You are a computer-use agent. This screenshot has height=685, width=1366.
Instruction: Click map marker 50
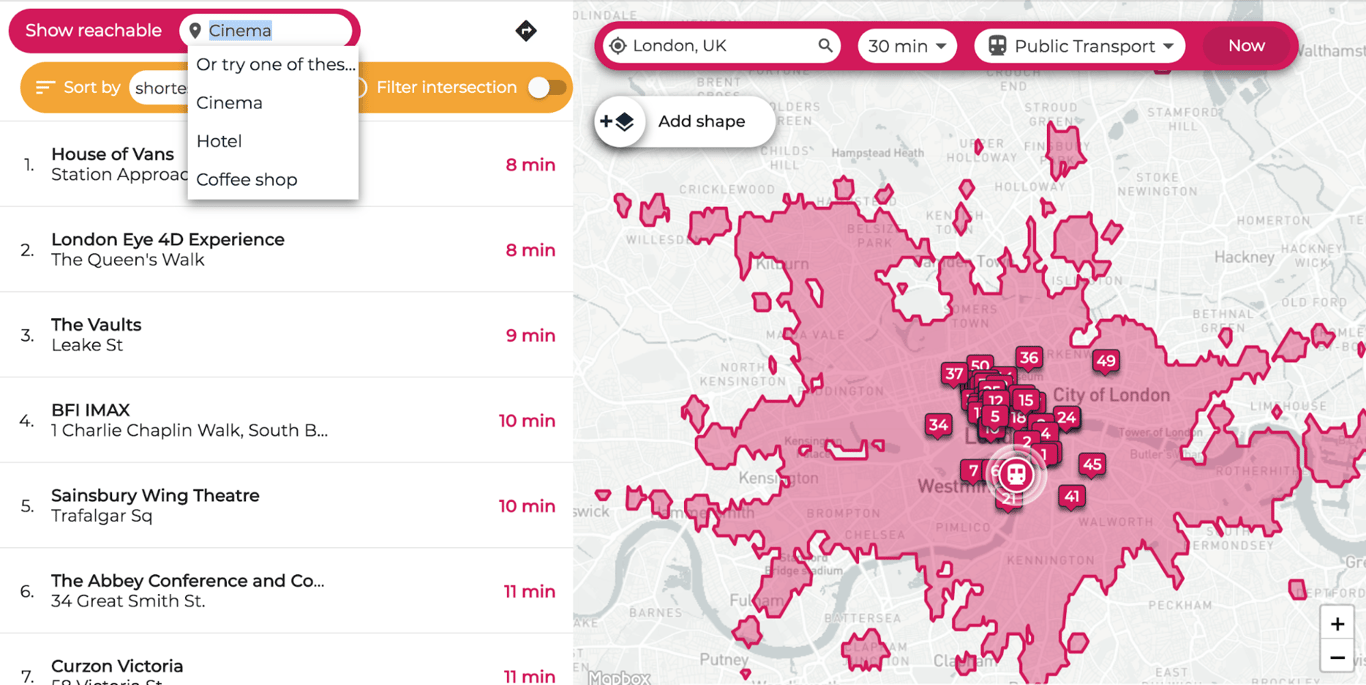pos(980,366)
